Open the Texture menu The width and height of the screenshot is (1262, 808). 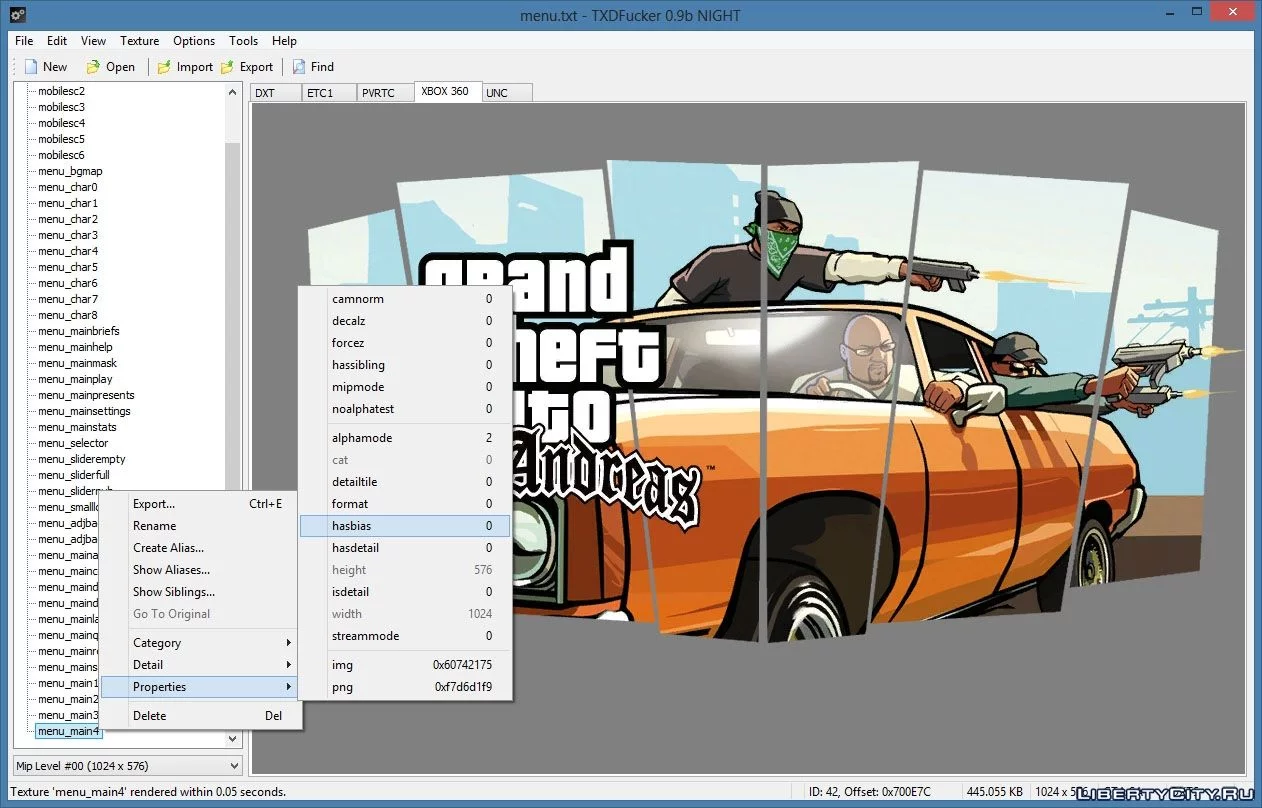point(139,41)
